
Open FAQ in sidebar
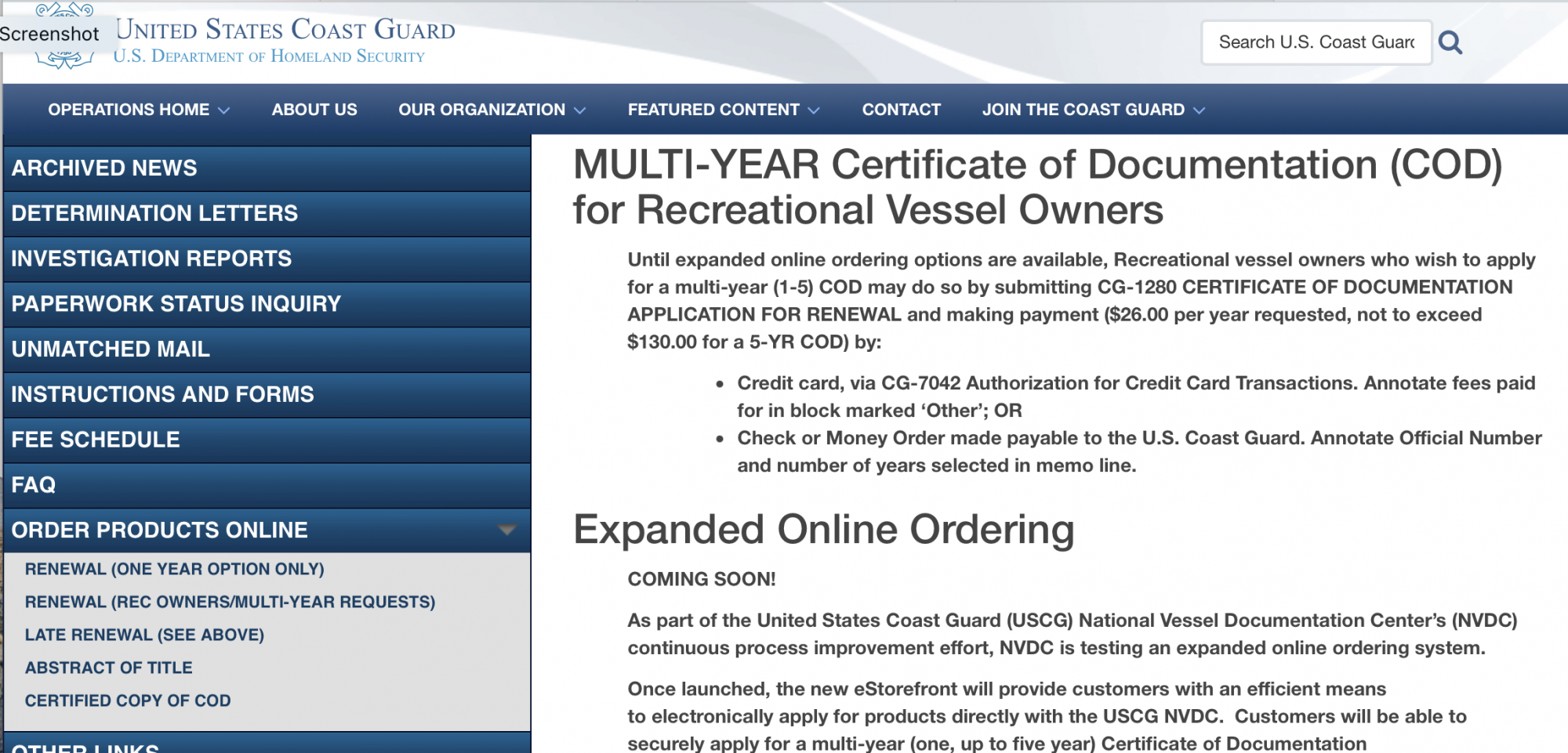[267, 486]
